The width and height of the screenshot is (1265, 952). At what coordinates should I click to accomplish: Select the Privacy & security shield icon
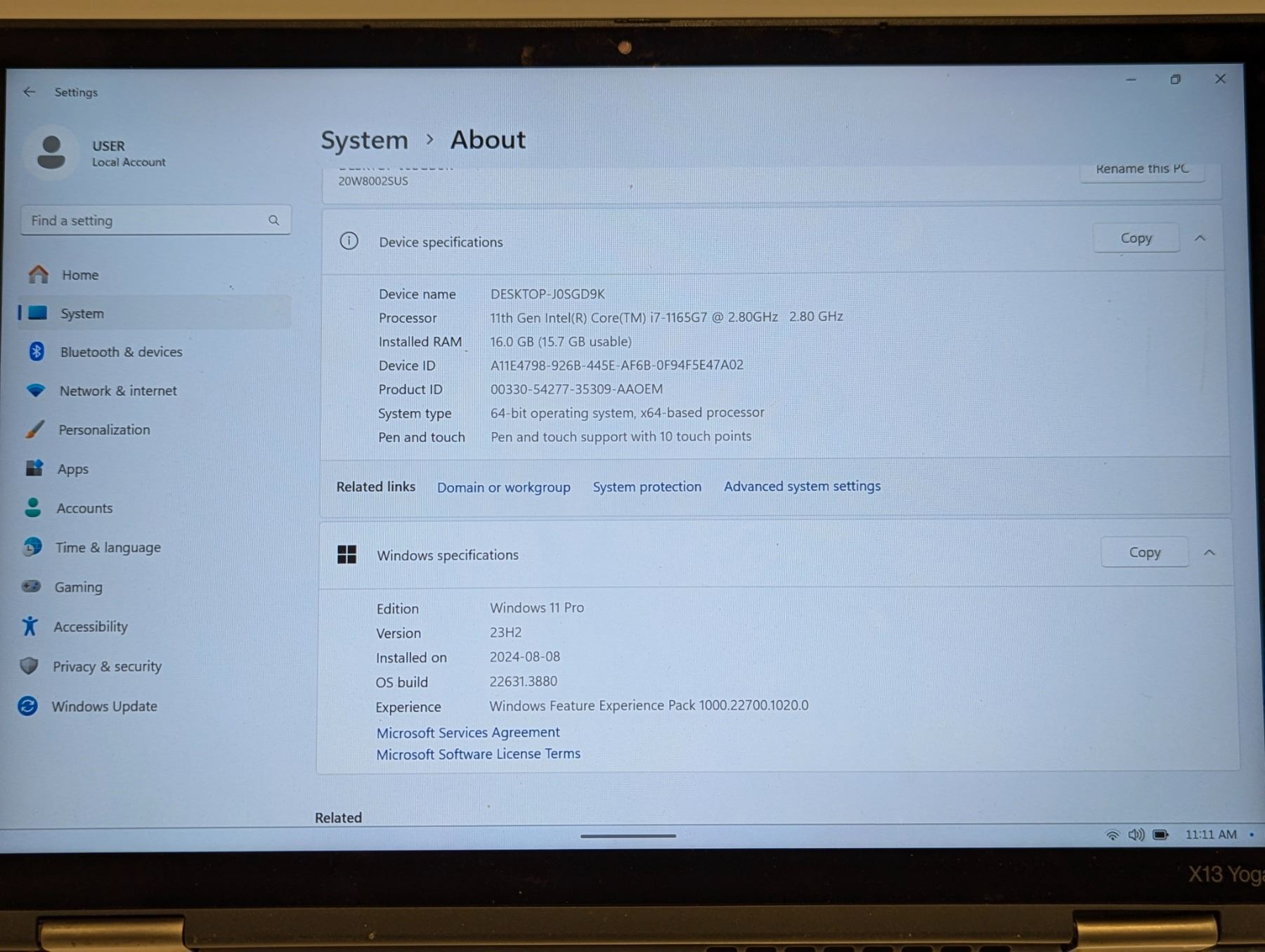coord(29,665)
